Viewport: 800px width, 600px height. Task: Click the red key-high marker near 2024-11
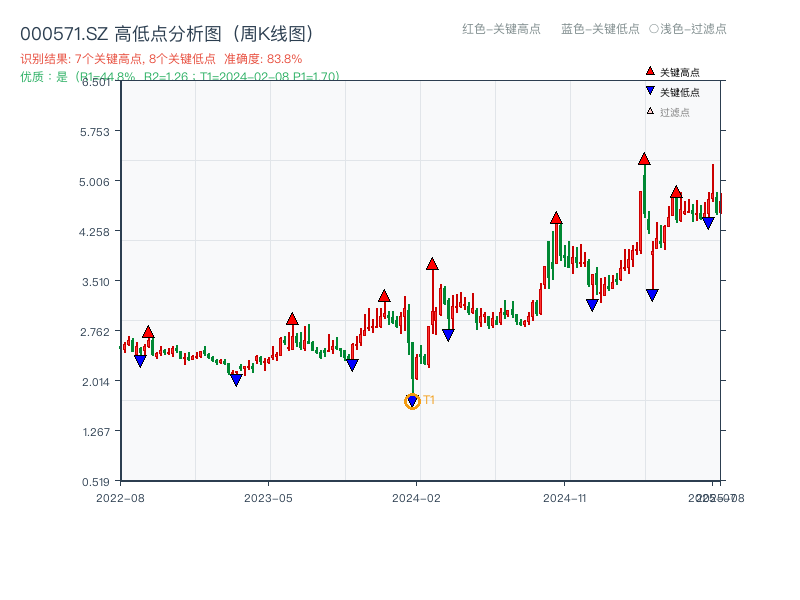point(556,218)
